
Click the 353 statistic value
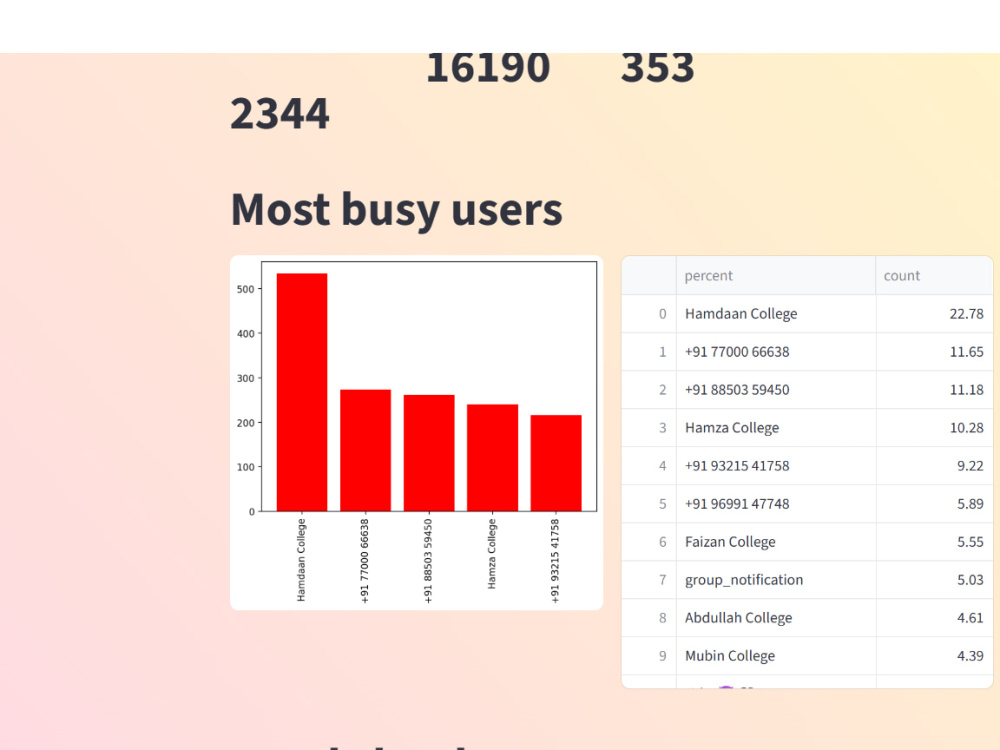point(658,68)
